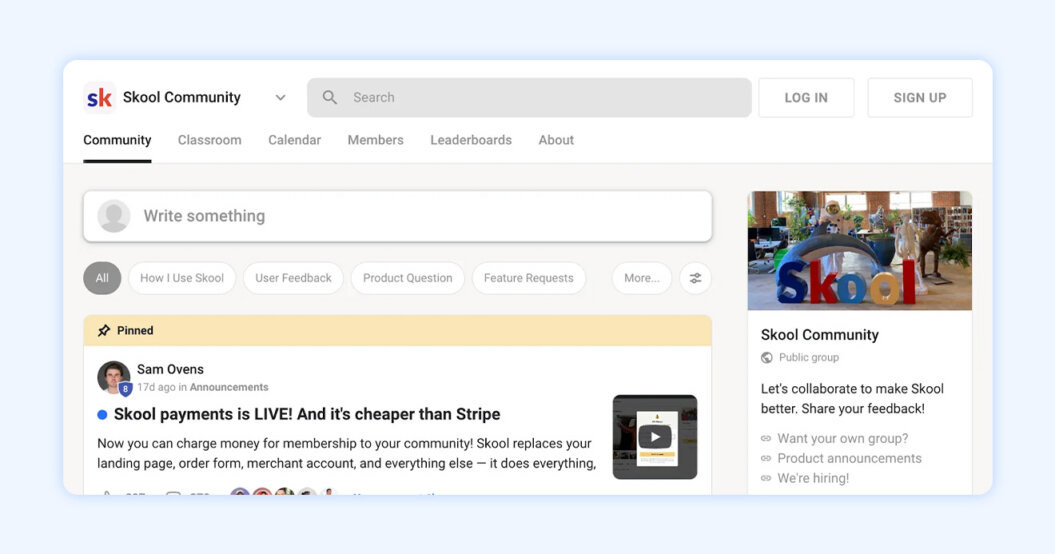Click the Skool Community sidebar title

[820, 335]
